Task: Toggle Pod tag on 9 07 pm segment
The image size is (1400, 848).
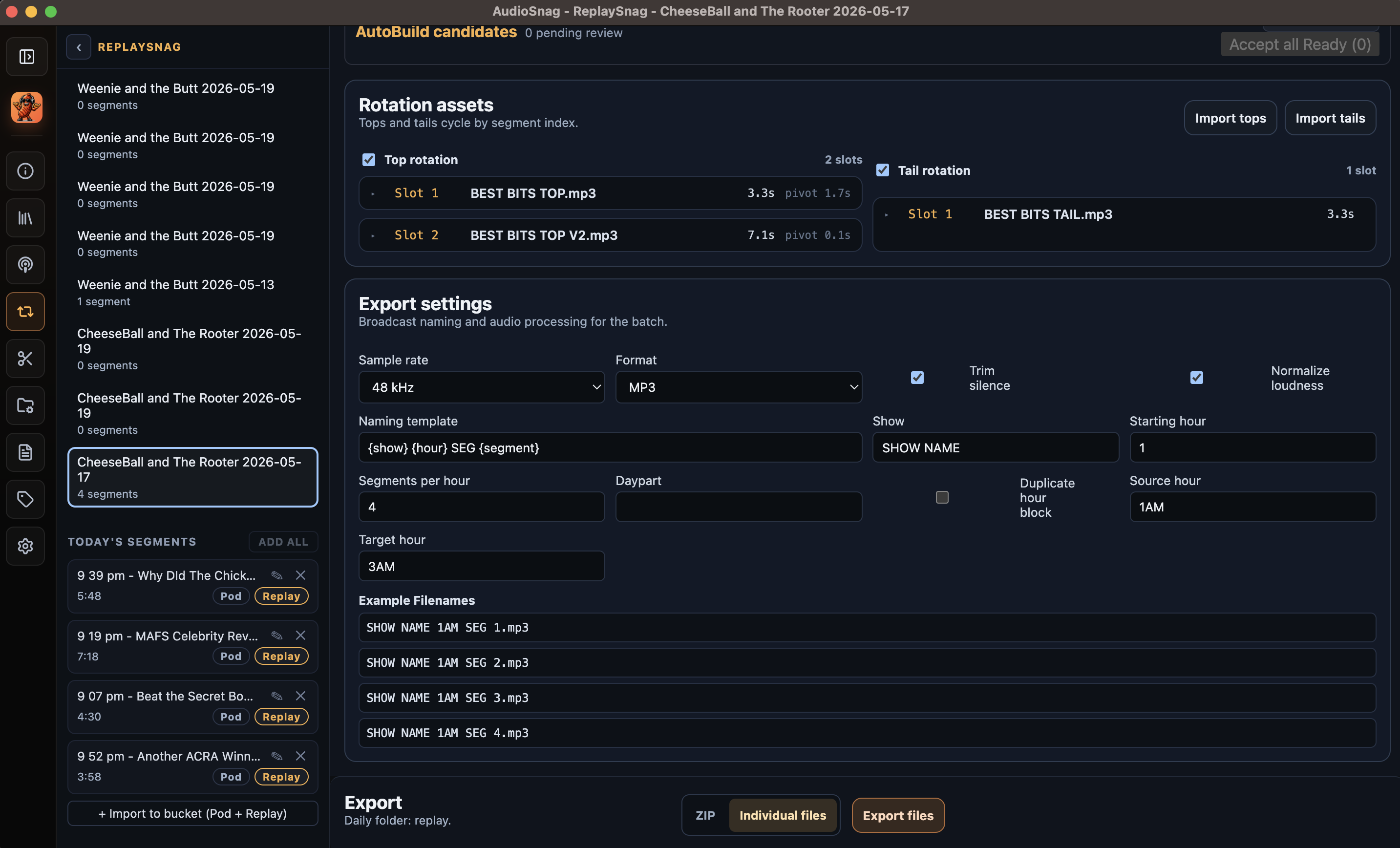Action: pyautogui.click(x=231, y=717)
